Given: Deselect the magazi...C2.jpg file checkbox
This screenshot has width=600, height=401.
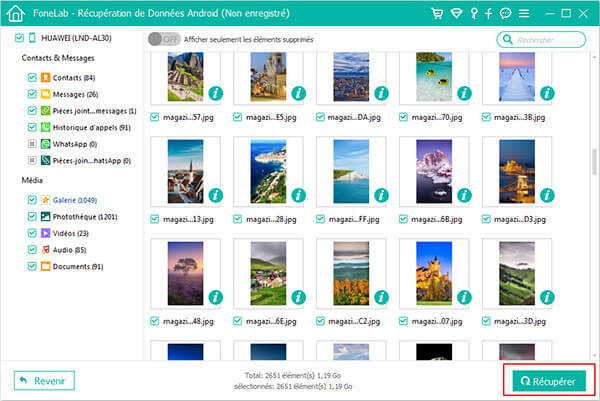Looking at the screenshot, I should (320, 321).
